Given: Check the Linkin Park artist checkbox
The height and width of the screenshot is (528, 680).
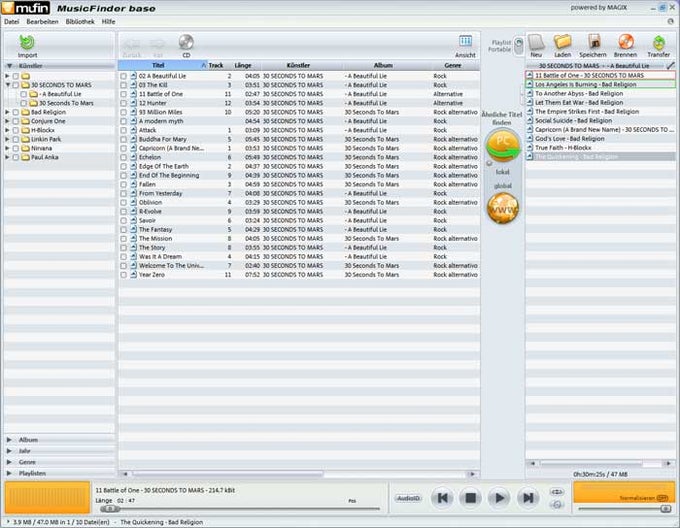Looking at the screenshot, I should click(16, 139).
